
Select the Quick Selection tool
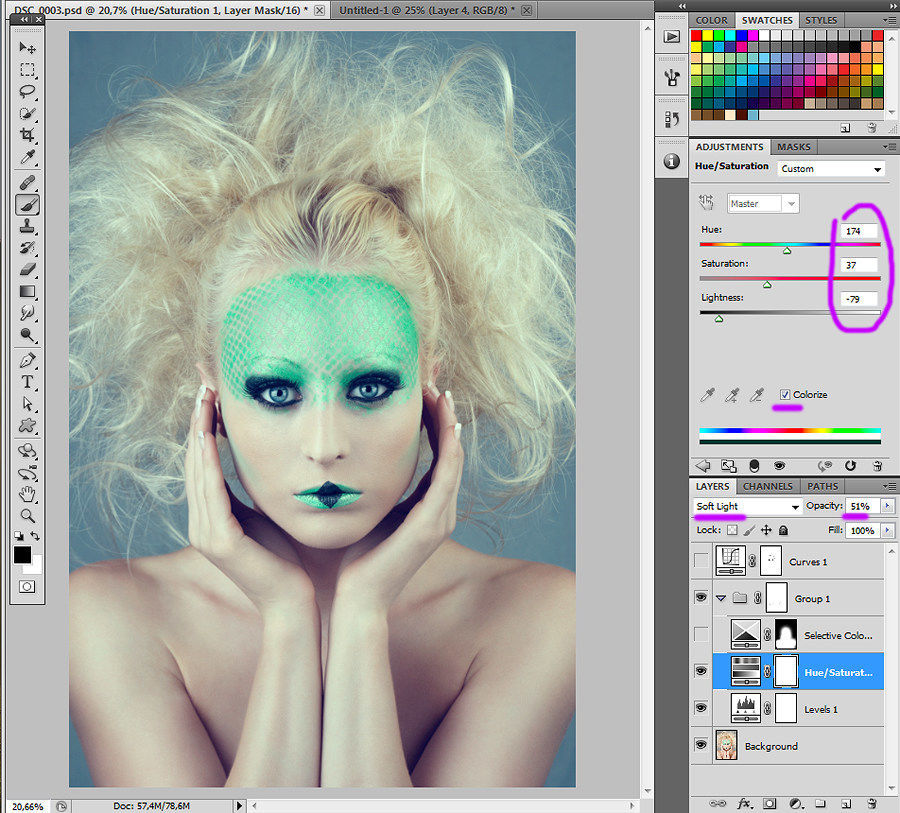point(27,114)
